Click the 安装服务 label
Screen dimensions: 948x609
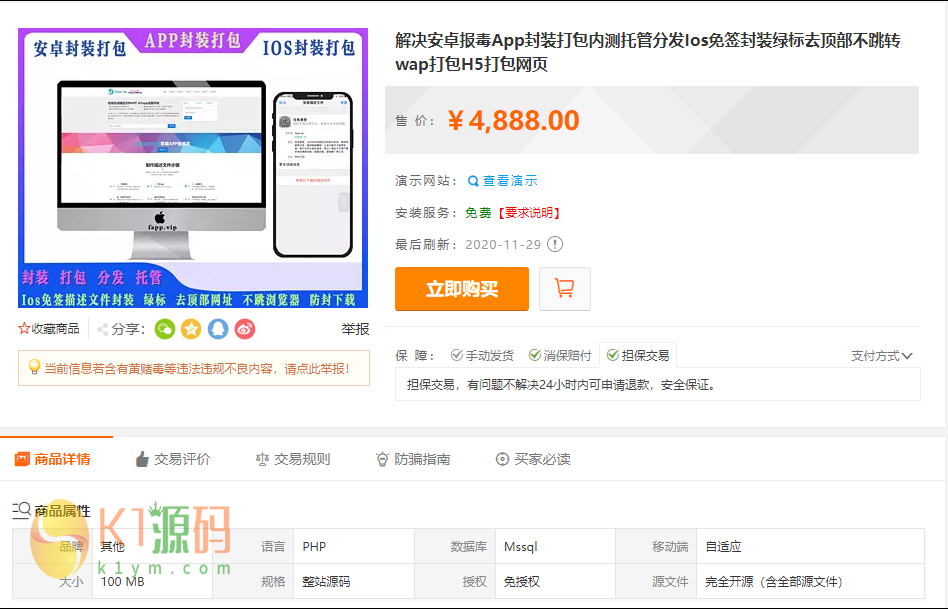[426, 213]
